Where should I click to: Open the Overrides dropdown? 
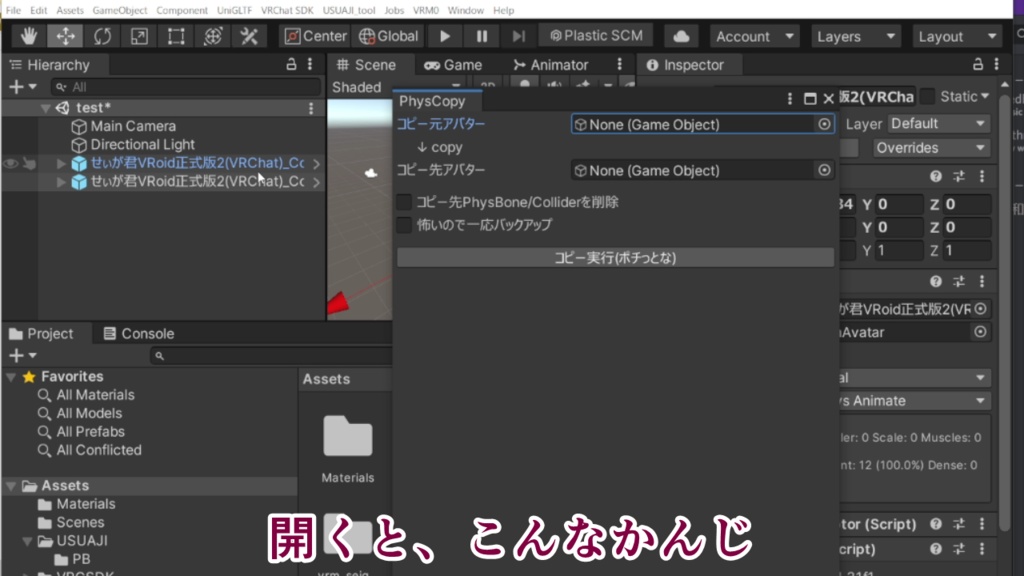[930, 147]
